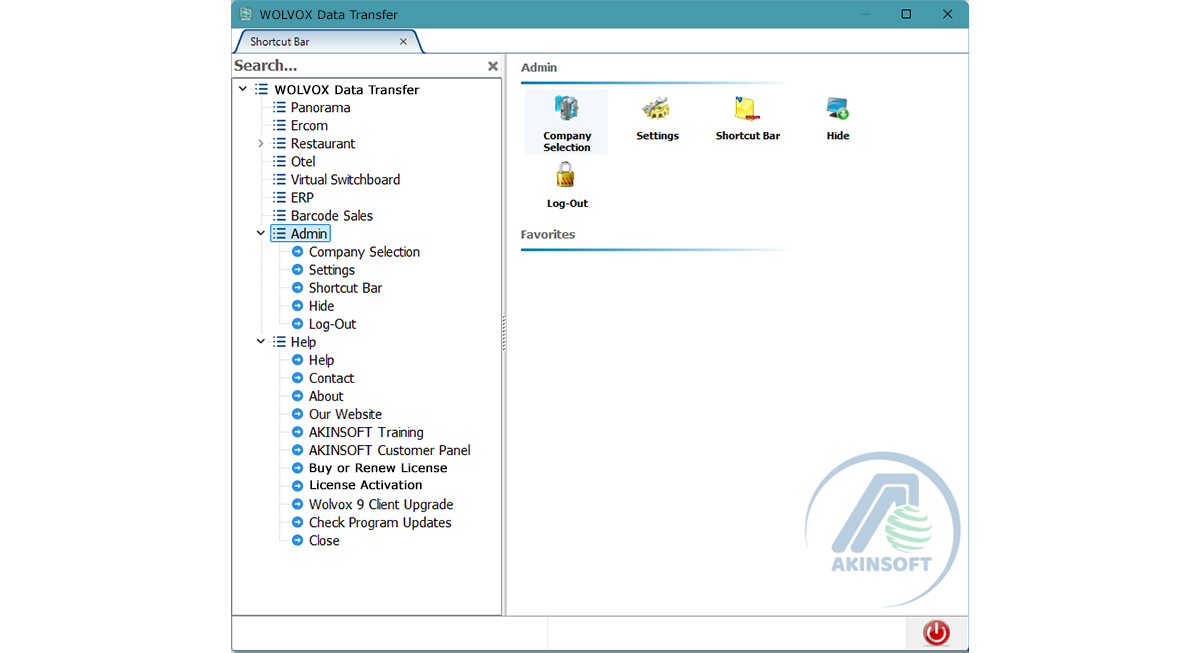
Task: Clear the search with the X icon
Action: pyautogui.click(x=492, y=66)
